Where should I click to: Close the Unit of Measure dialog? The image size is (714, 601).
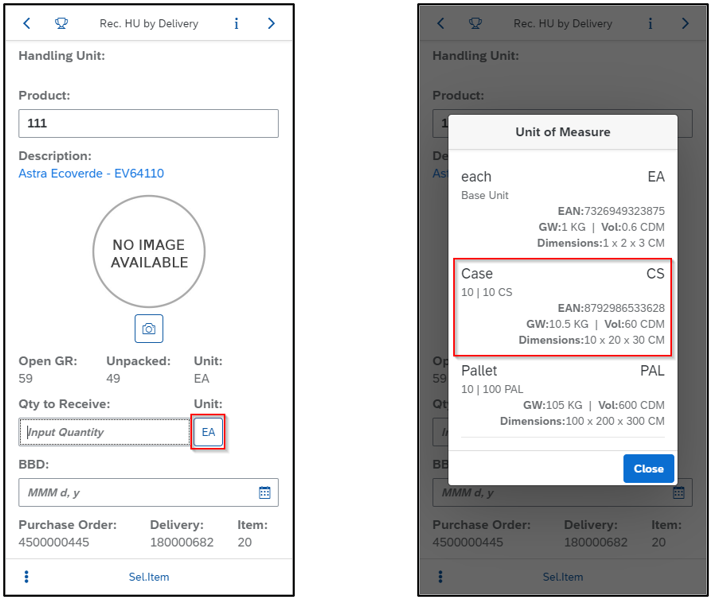click(x=648, y=468)
